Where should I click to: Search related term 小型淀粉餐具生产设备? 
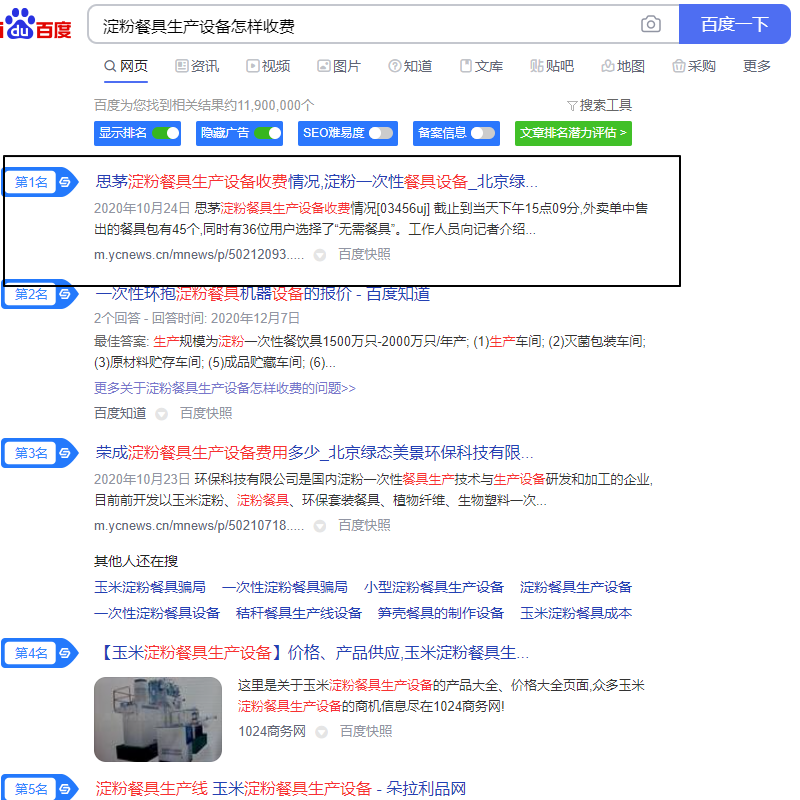tap(434, 587)
